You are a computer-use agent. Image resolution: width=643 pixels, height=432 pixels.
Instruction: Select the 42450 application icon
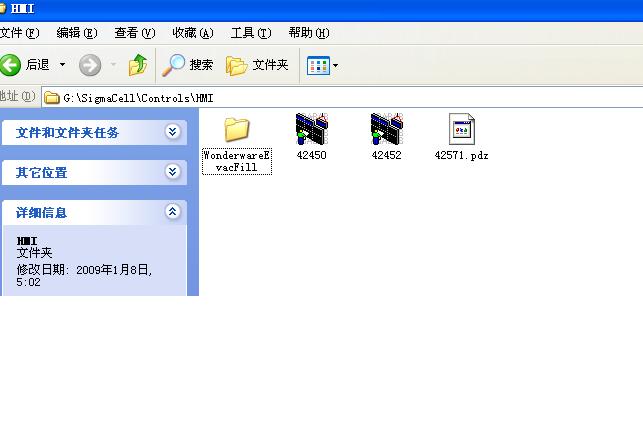pos(311,130)
